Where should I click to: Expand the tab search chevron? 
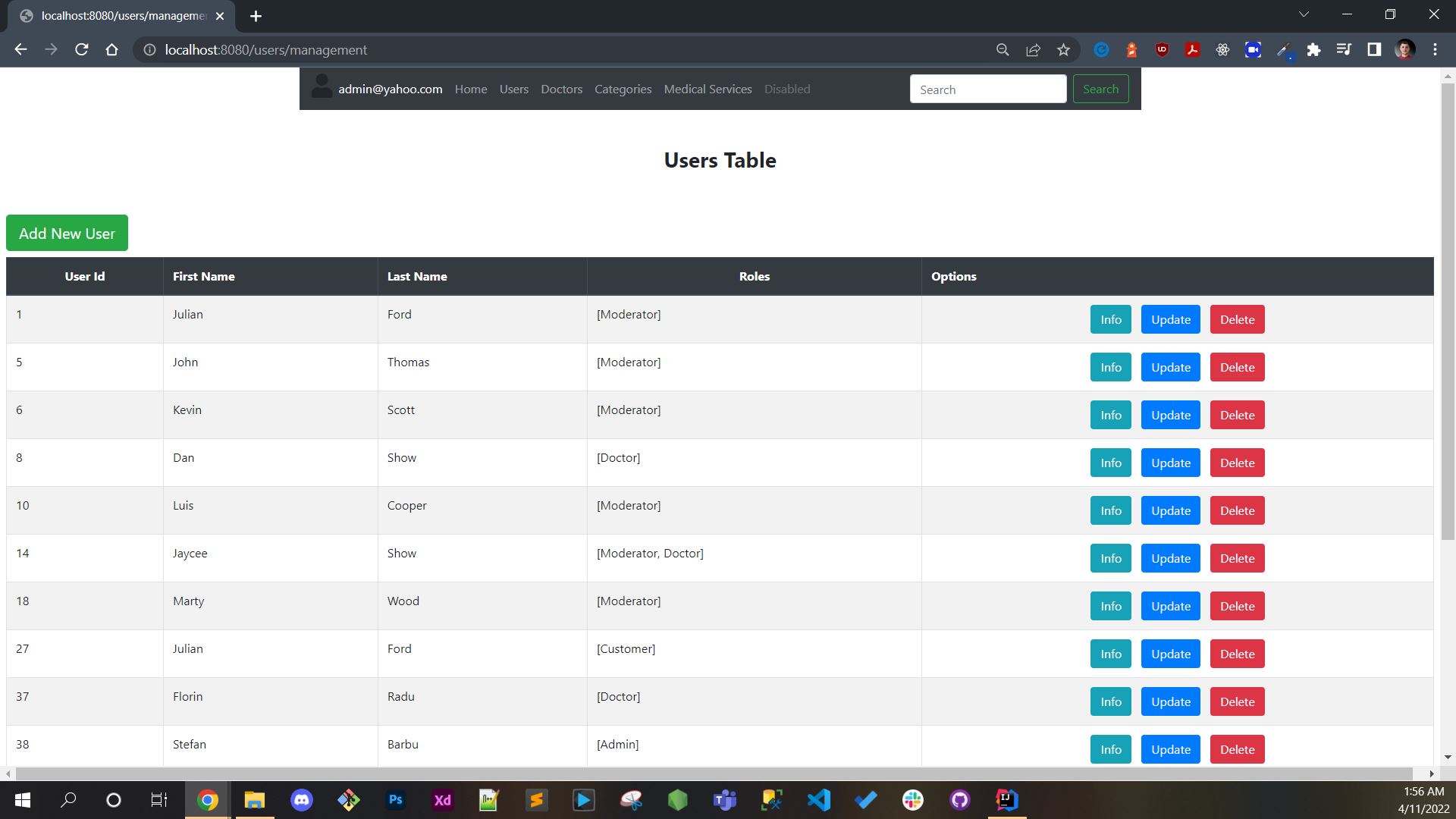[x=1304, y=14]
